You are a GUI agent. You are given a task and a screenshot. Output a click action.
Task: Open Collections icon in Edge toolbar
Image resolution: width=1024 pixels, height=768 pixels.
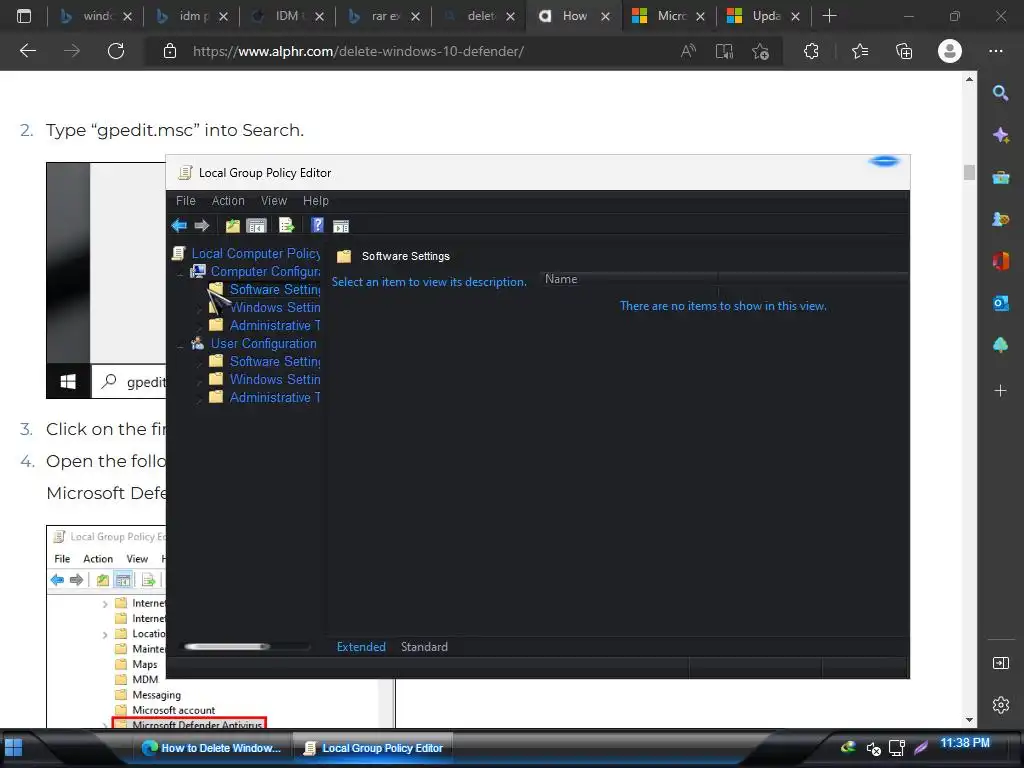[x=904, y=51]
